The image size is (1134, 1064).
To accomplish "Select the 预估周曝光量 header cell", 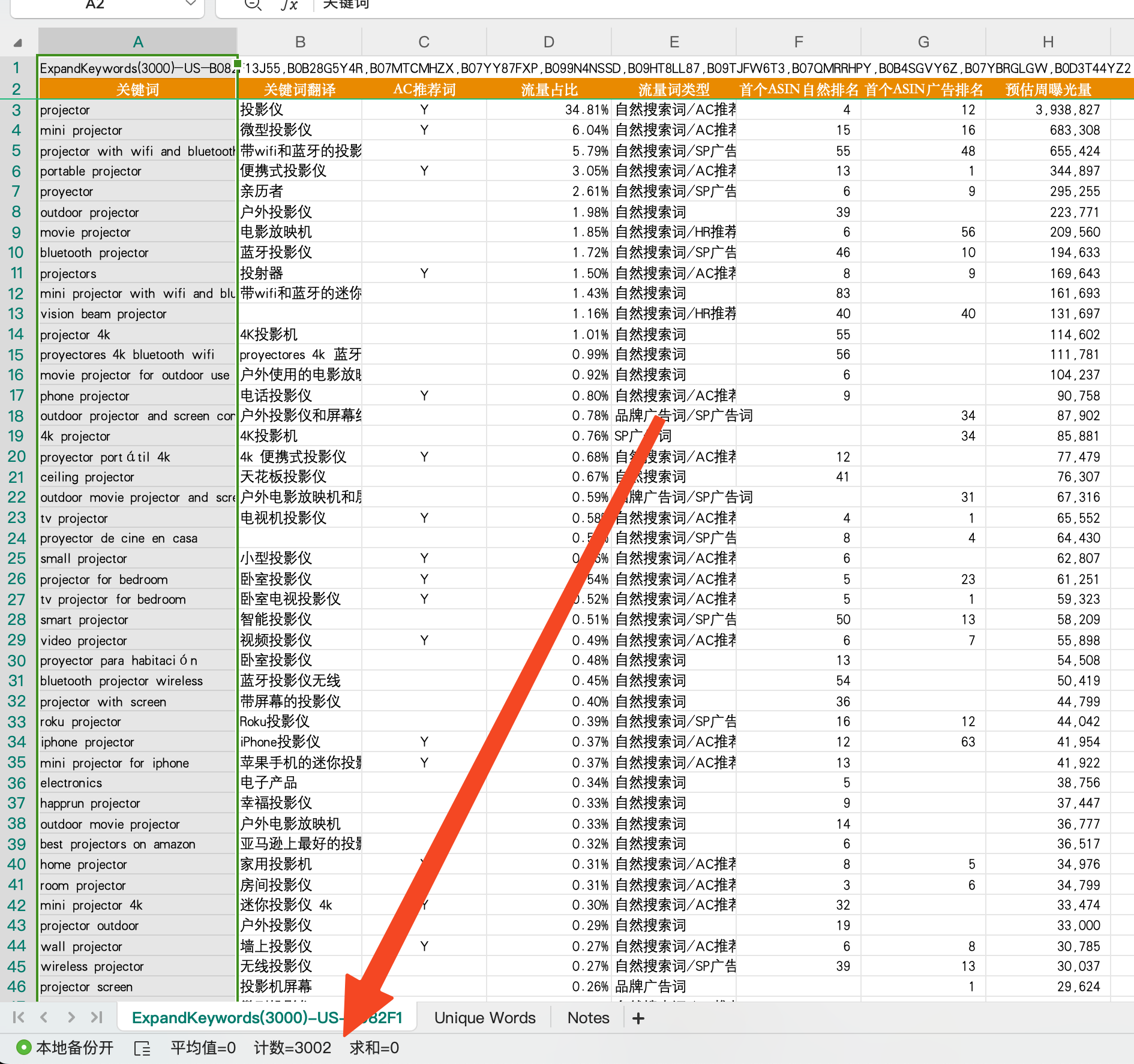I will [1048, 89].
